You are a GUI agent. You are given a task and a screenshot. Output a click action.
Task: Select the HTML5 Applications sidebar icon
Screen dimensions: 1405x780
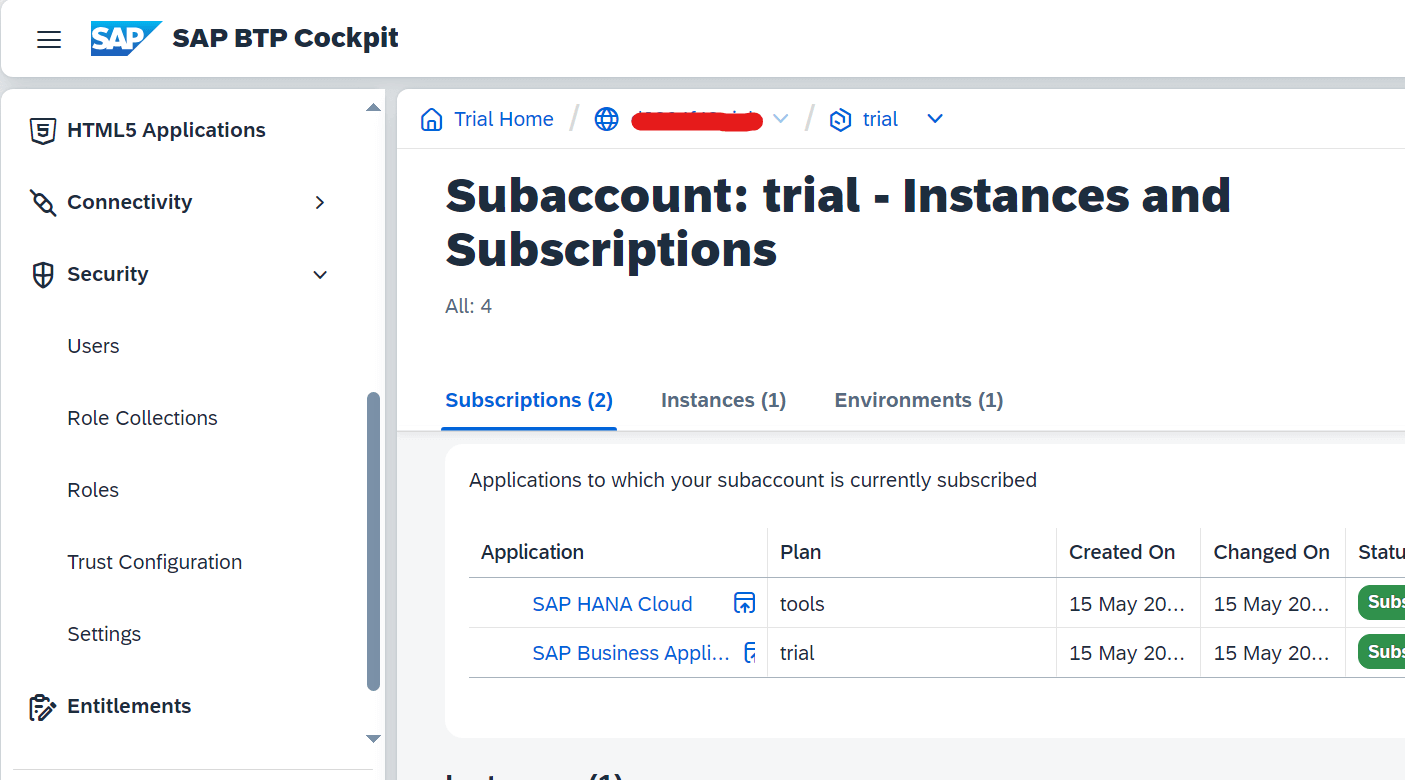(x=42, y=129)
